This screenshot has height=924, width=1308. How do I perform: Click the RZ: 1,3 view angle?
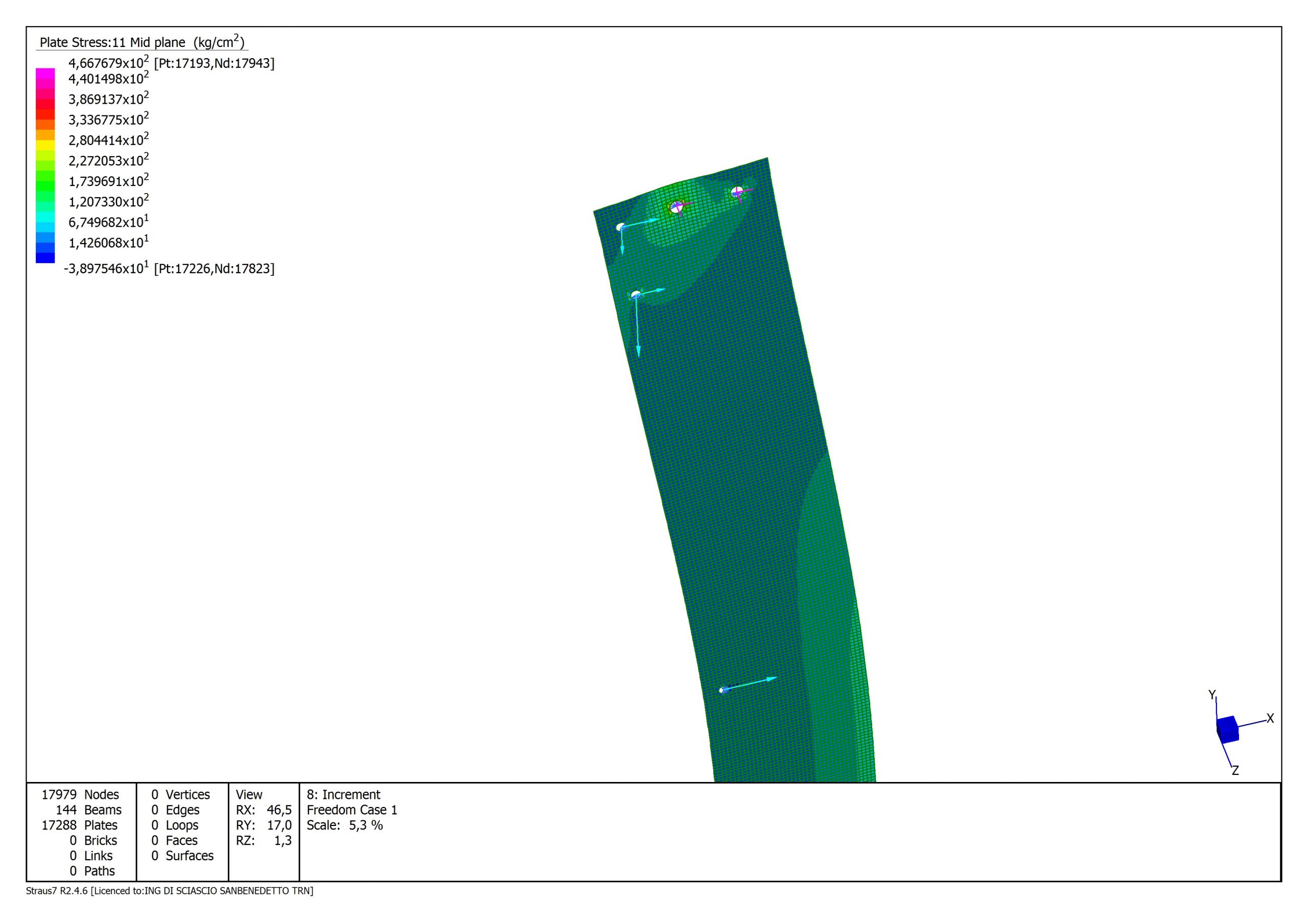(264, 841)
